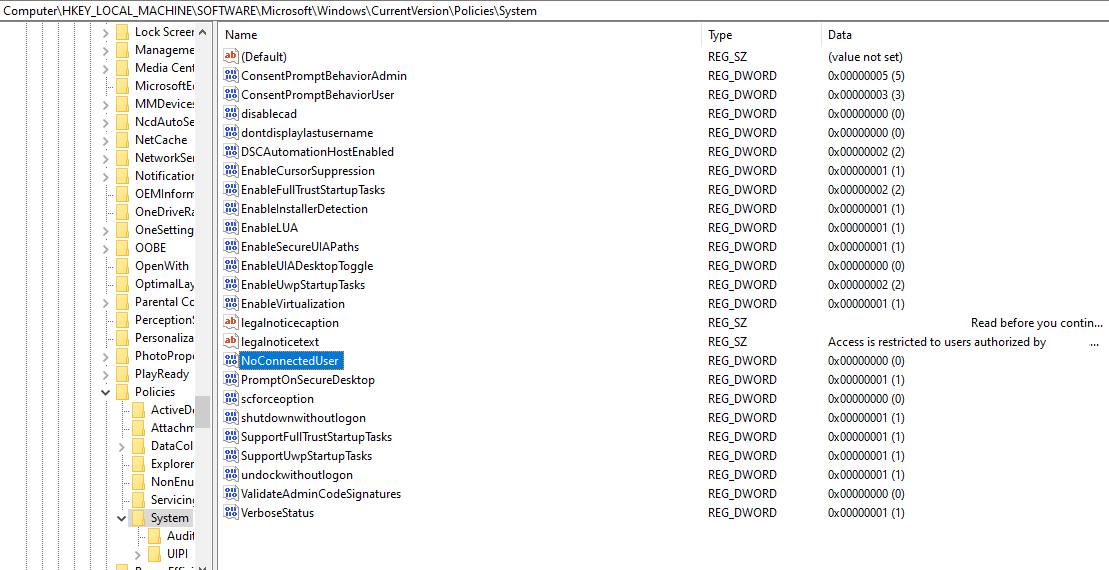Select the disablecad value icon
This screenshot has height=570, width=1109.
[231, 114]
